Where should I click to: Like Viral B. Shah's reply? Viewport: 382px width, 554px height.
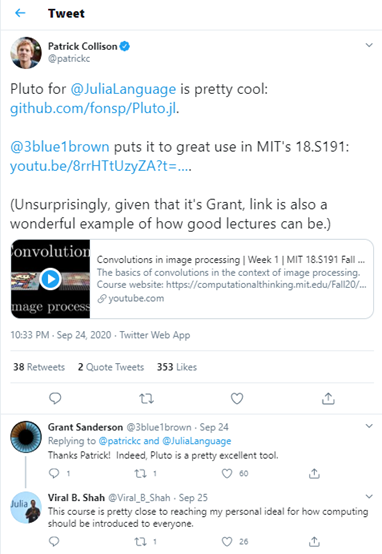[x=227, y=541]
